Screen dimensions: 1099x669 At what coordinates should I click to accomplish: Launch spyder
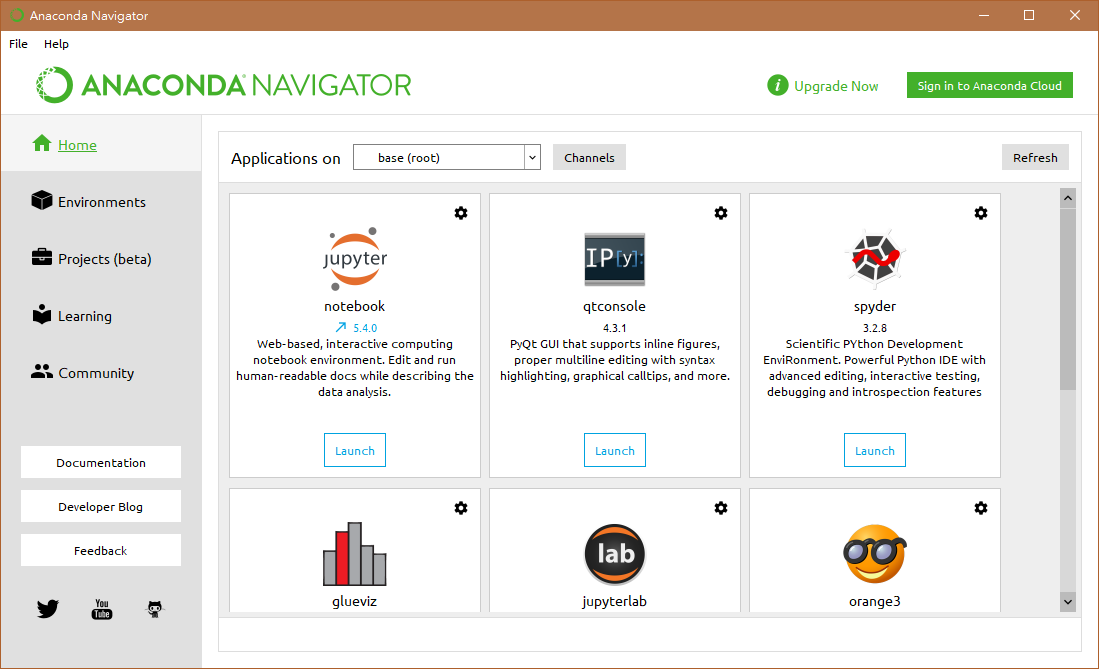(x=875, y=450)
